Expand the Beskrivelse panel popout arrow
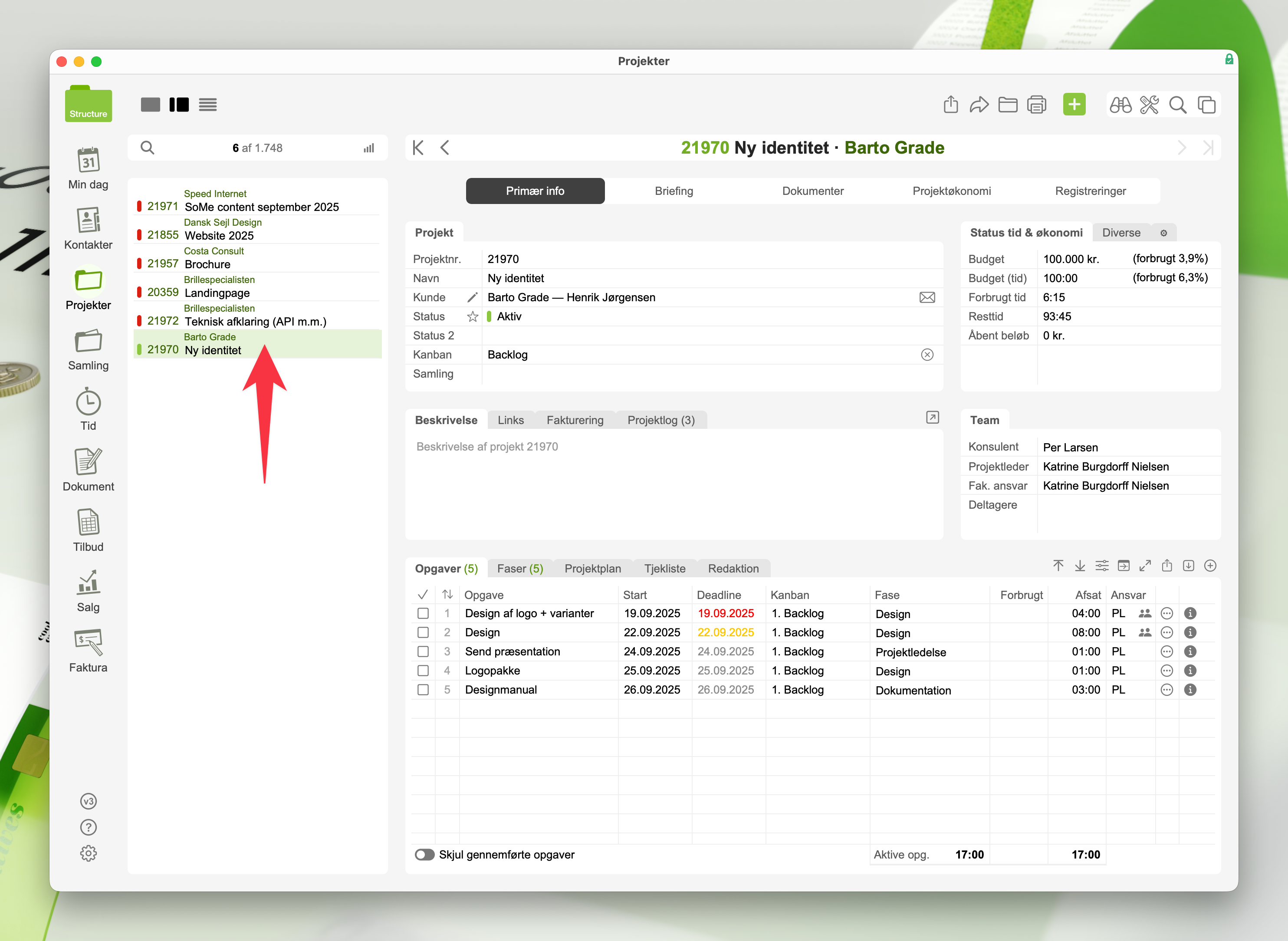Image resolution: width=1288 pixels, height=941 pixels. (932, 418)
